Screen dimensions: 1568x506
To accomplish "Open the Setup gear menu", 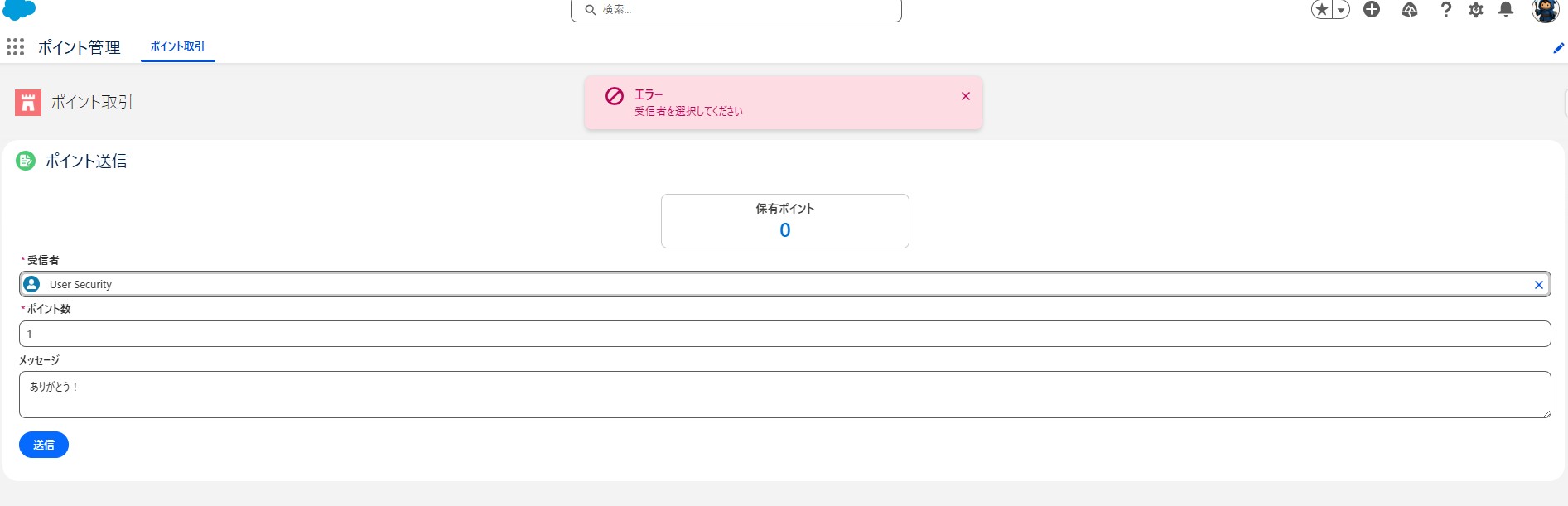I will click(1476, 10).
